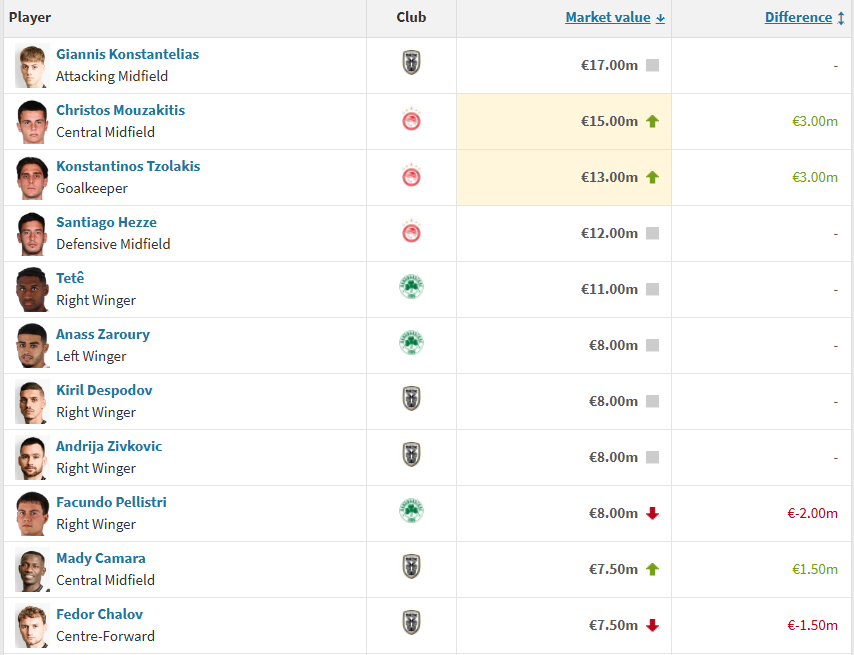This screenshot has height=655, width=854.
Task: Click Tetê player portrait thumbnail
Action: [x=32, y=290]
